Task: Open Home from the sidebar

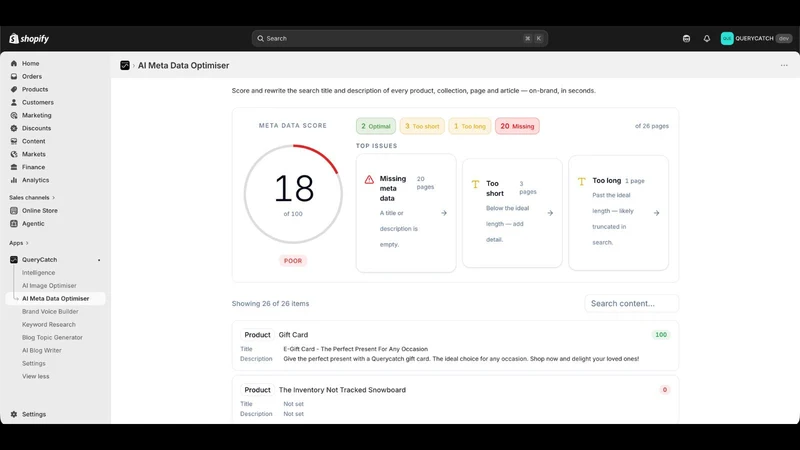Action: pos(31,63)
